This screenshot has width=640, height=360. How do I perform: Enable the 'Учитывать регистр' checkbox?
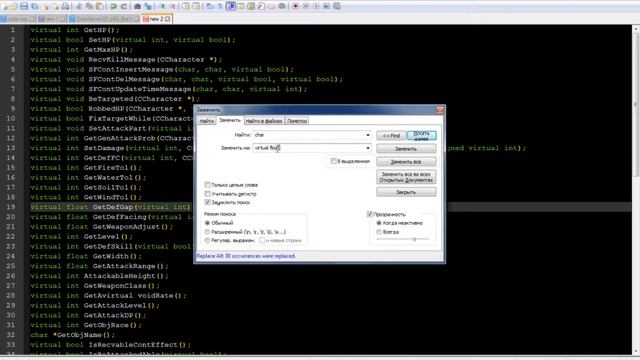pos(207,194)
